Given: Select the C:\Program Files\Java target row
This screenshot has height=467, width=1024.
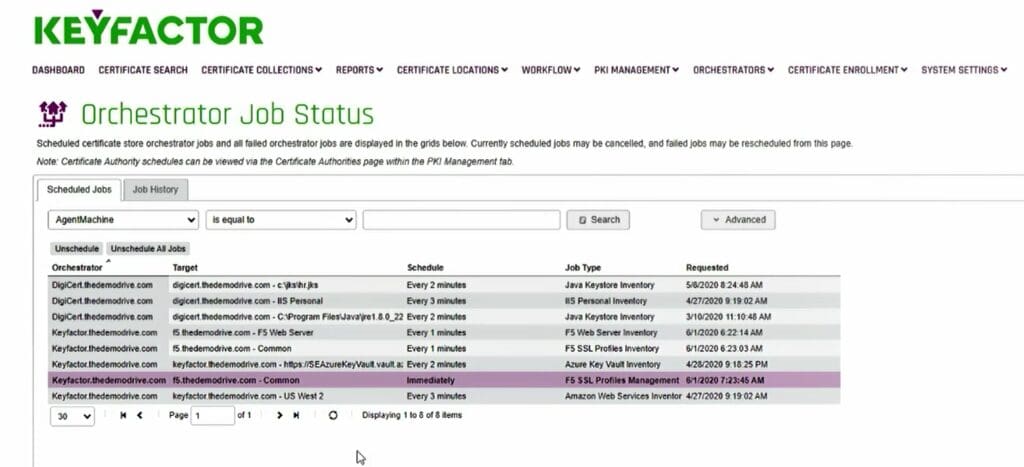Looking at the screenshot, I should pos(444,317).
